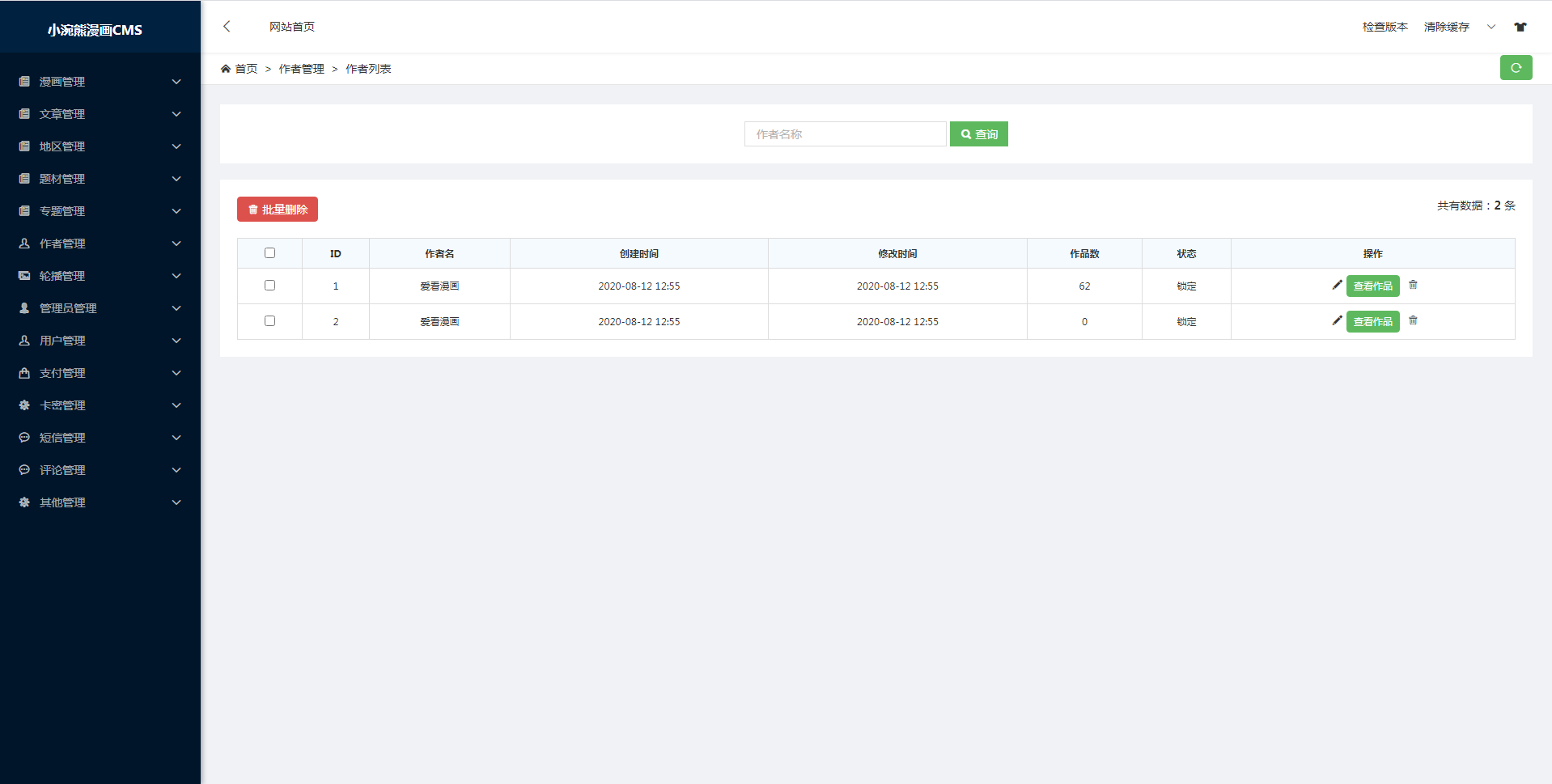Check the checkbox for author row ID 2
The image size is (1552, 784).
click(x=269, y=321)
